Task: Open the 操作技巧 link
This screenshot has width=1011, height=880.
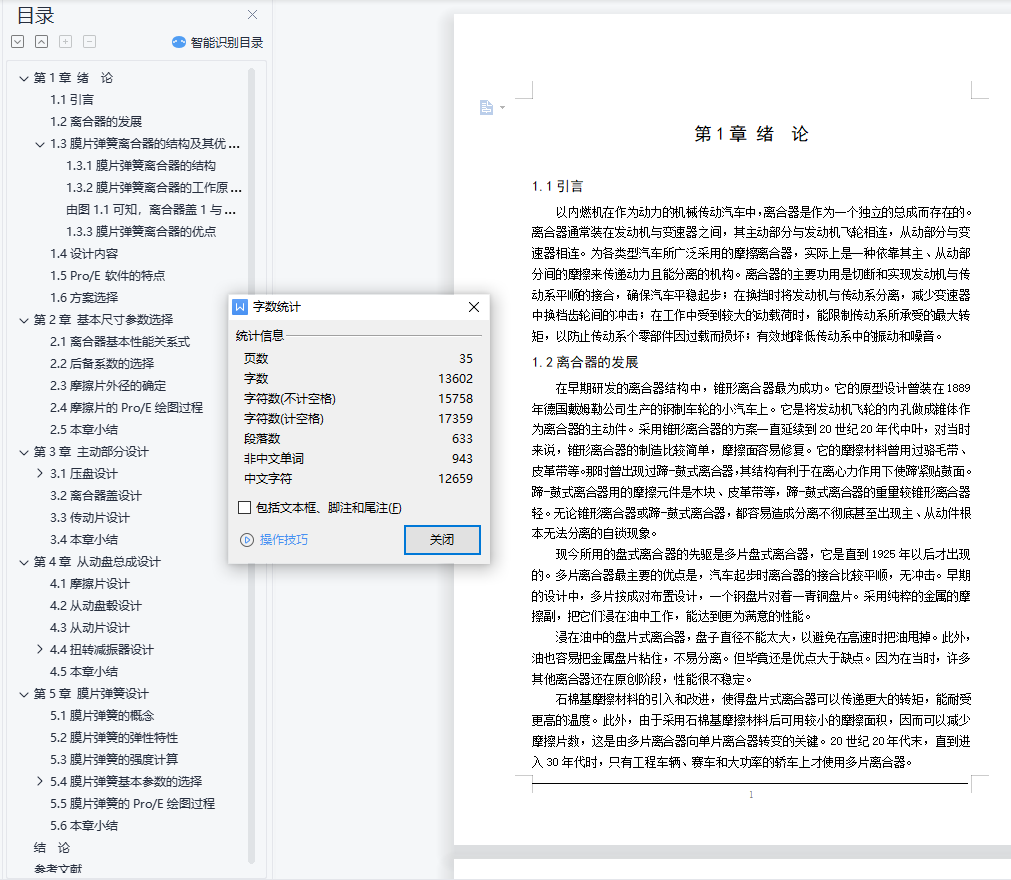Action: coord(284,540)
